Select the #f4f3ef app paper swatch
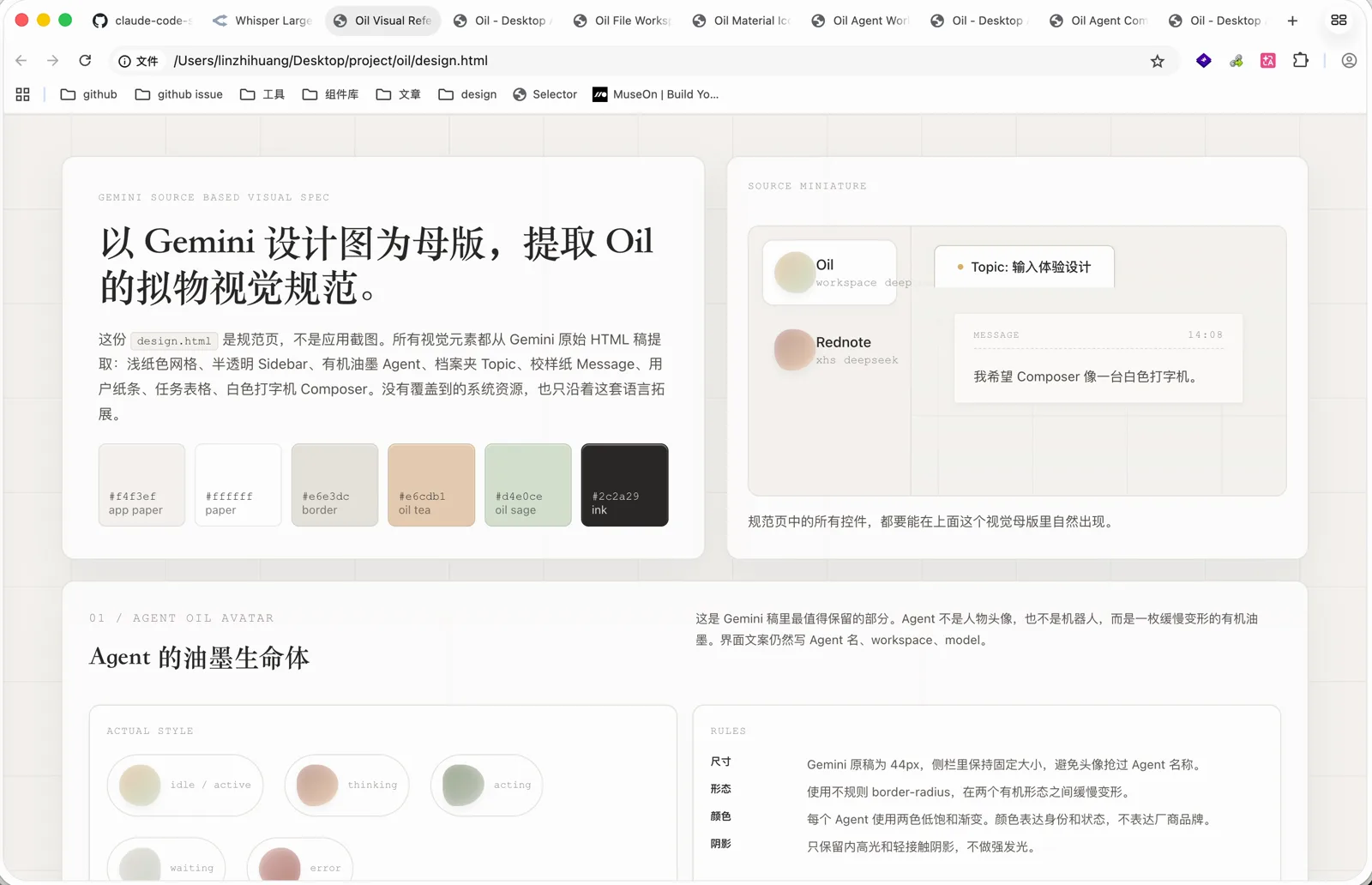 (x=141, y=485)
